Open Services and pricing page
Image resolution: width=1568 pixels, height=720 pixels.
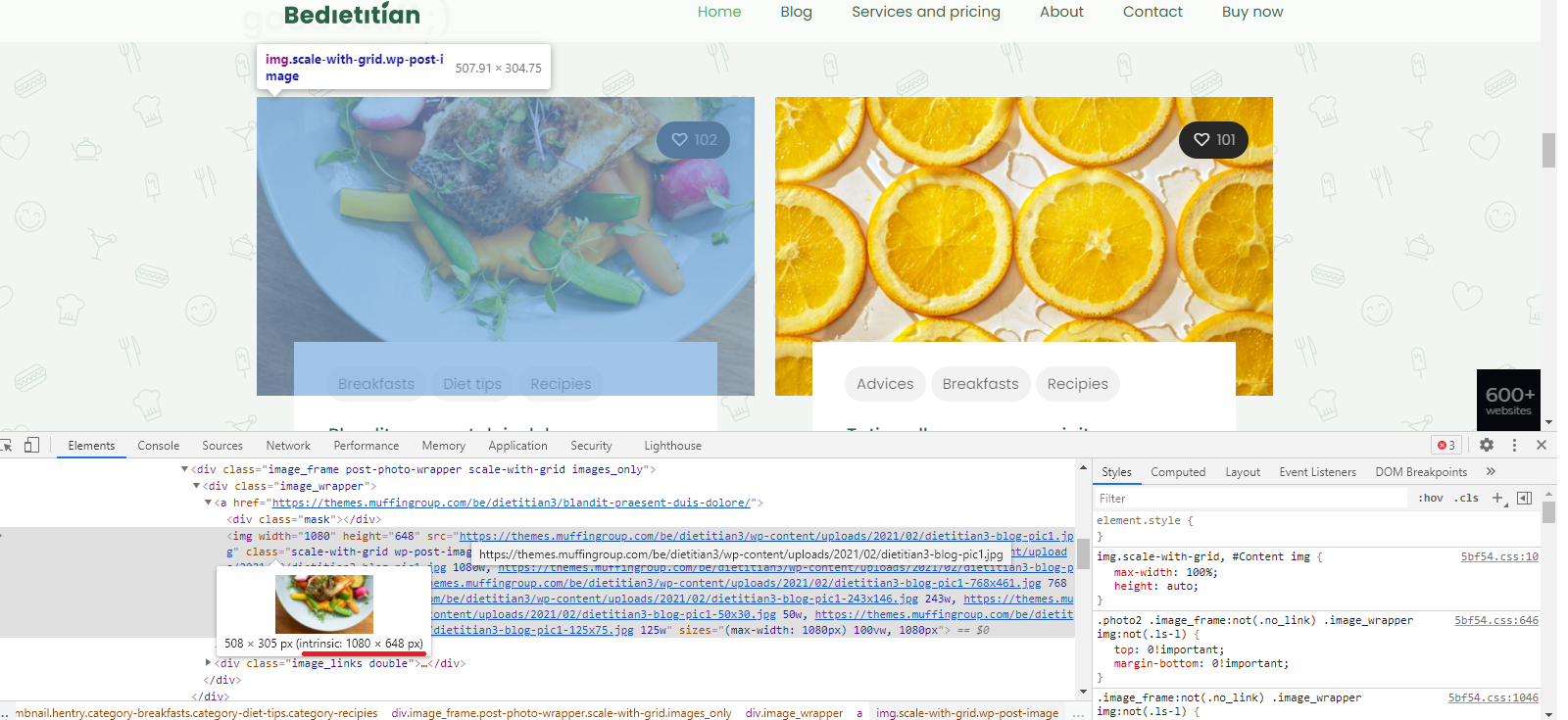[926, 12]
